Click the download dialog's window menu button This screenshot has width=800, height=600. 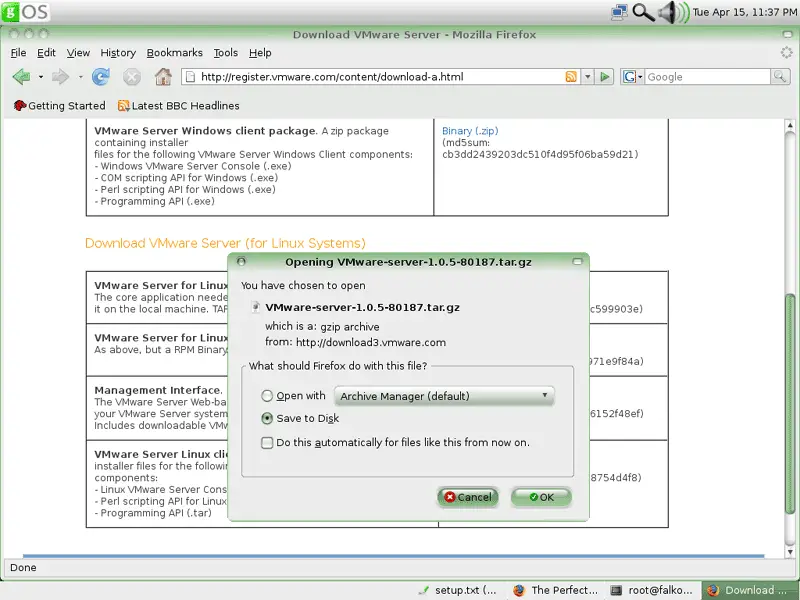pos(241,261)
